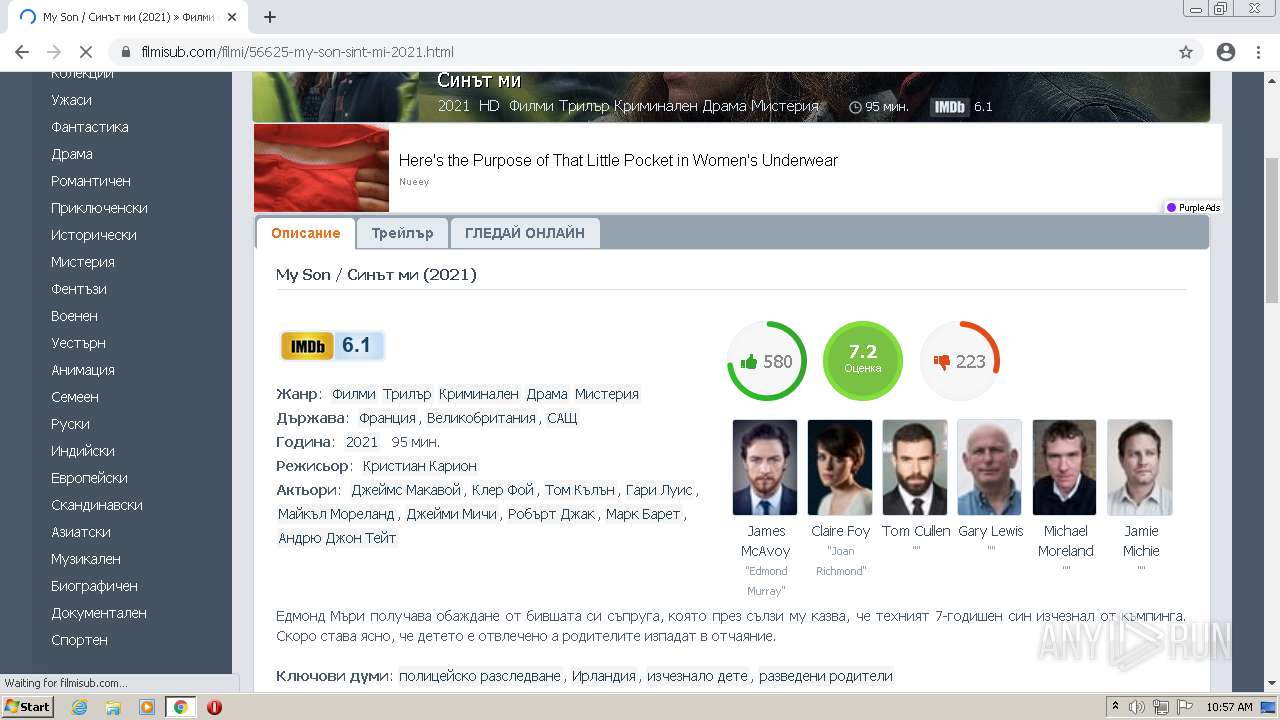Open the ГЛЕДАЙ ОНЛАЙН tab
The width and height of the screenshot is (1280, 720).
pos(525,233)
